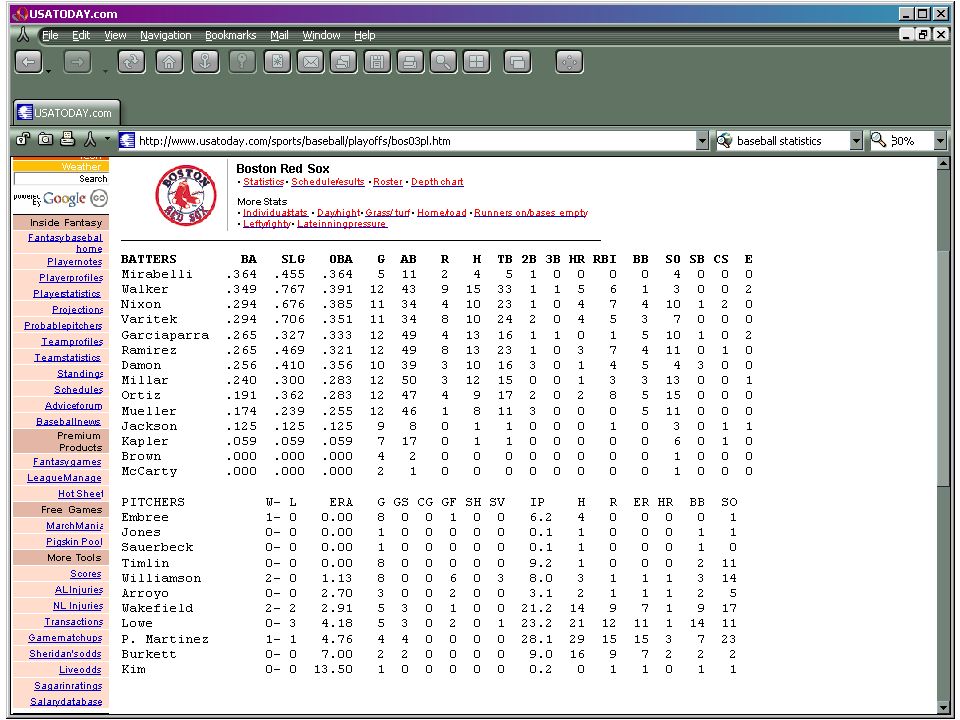The image size is (960, 720).
Task: Click the Google Go button in sidebar
Action: point(99,198)
